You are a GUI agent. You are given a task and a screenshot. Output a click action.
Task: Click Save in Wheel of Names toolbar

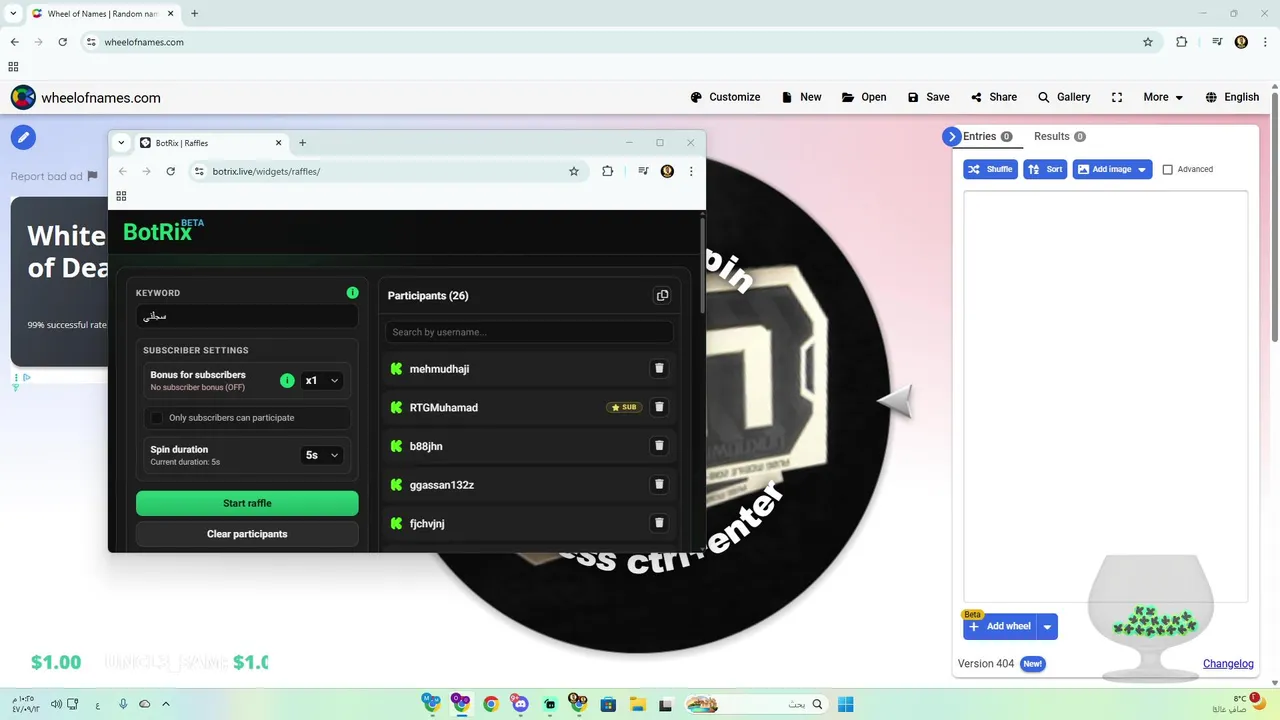[928, 97]
